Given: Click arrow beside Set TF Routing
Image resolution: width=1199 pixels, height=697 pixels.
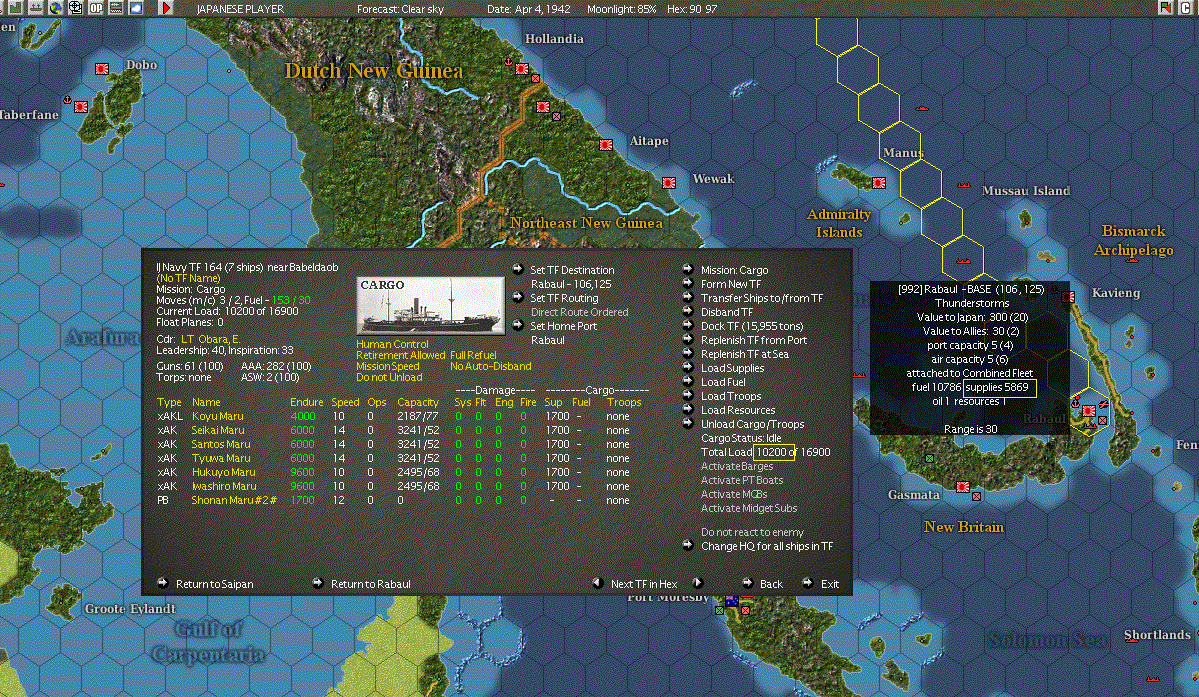Looking at the screenshot, I should (518, 297).
